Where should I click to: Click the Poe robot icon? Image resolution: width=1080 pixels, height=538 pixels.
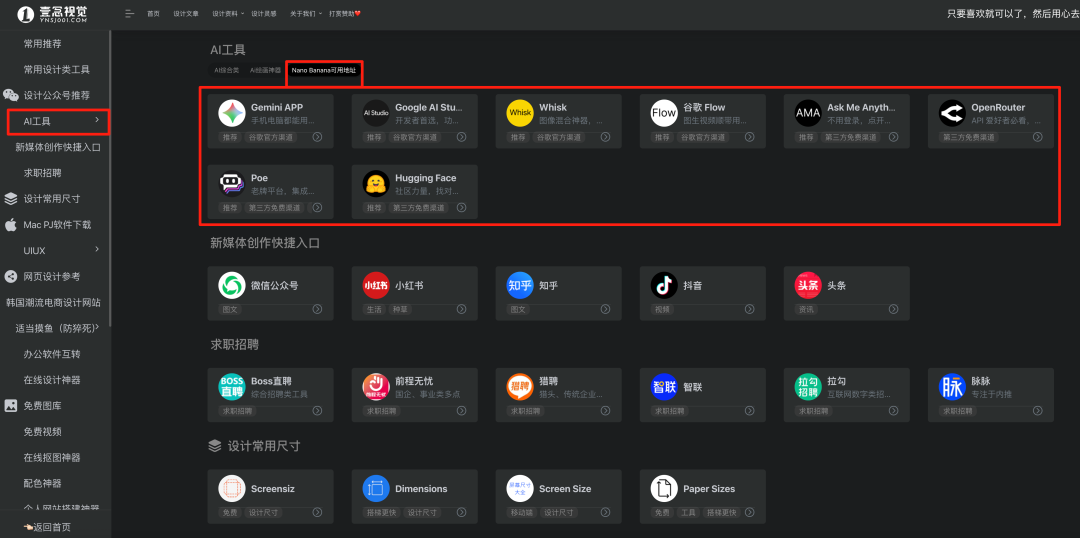232,184
